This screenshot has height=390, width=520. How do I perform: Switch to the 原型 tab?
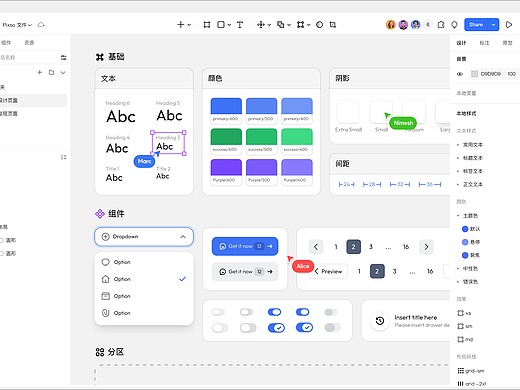507,43
